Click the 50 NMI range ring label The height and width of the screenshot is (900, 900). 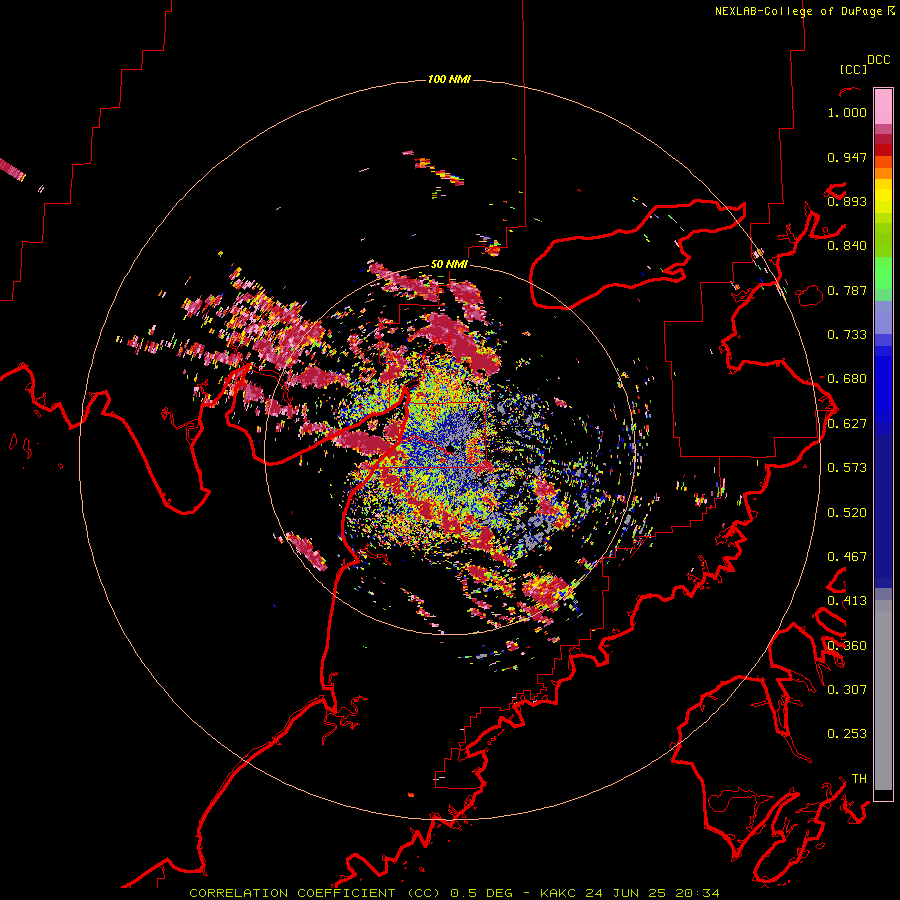click(449, 264)
